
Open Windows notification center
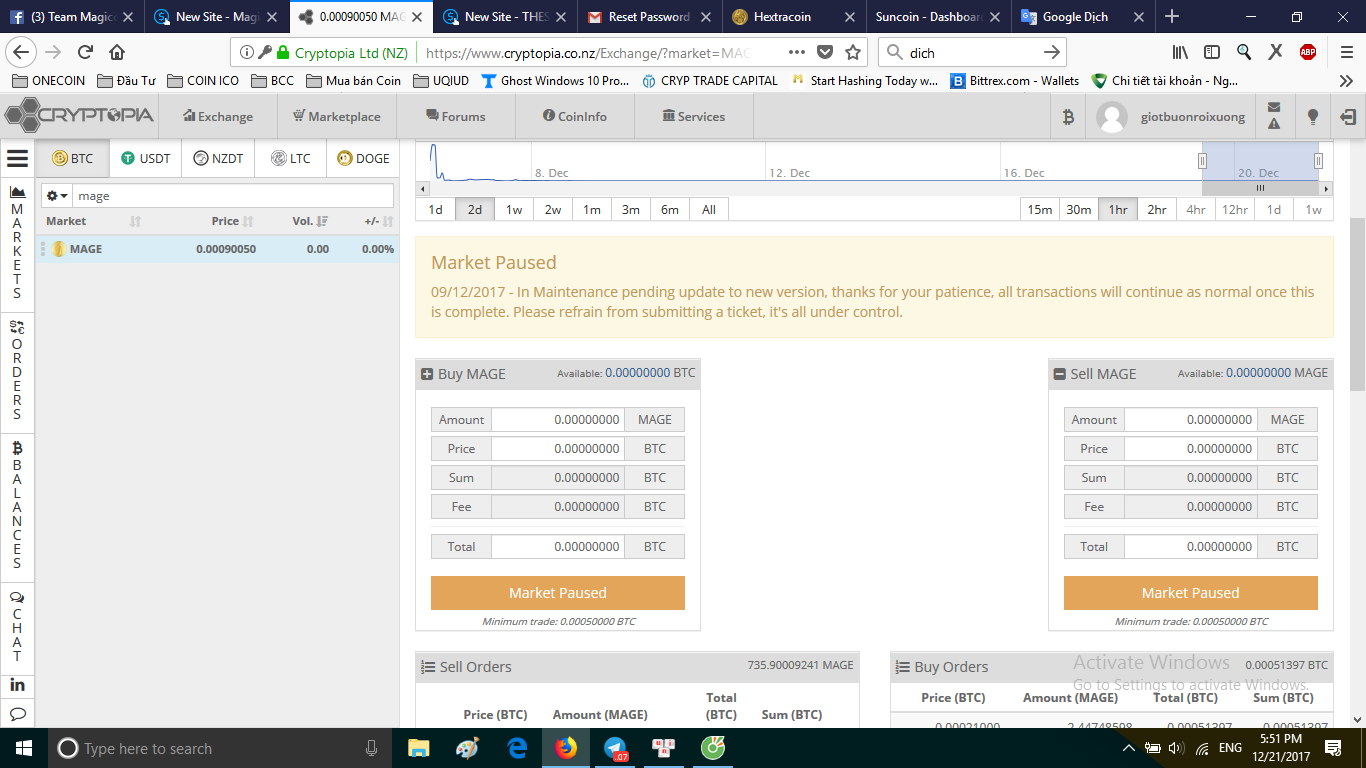tap(1333, 748)
